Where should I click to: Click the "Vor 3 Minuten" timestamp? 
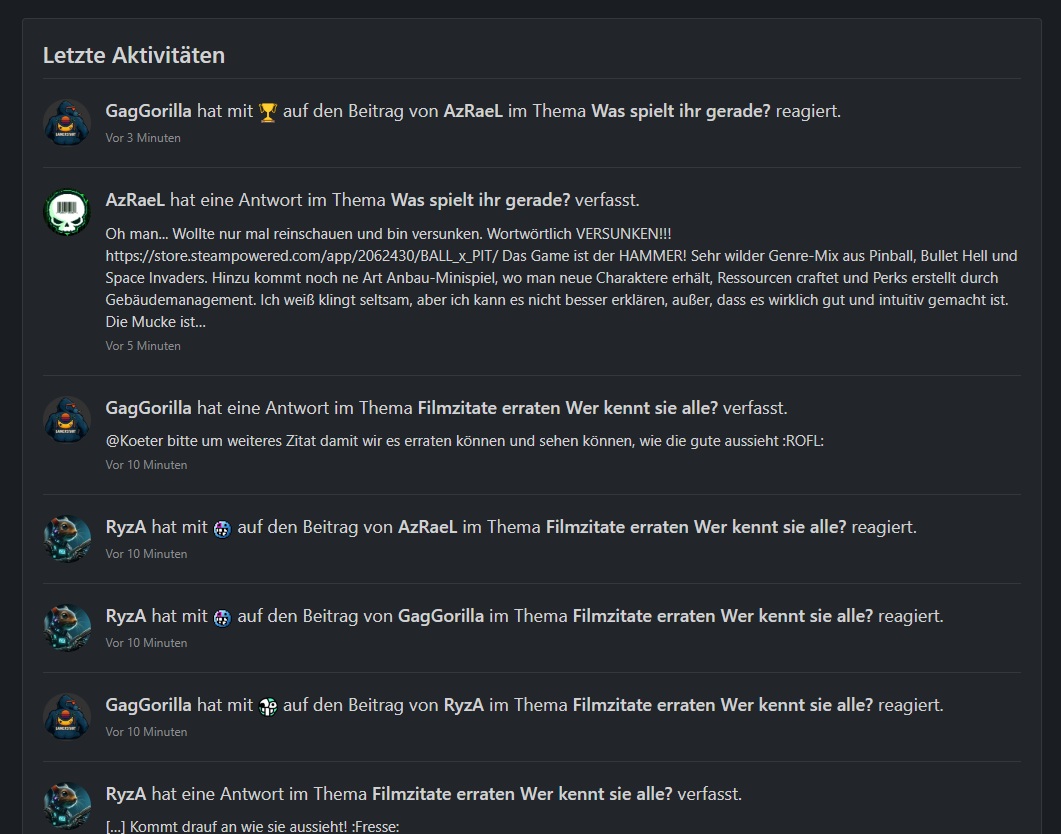click(143, 138)
